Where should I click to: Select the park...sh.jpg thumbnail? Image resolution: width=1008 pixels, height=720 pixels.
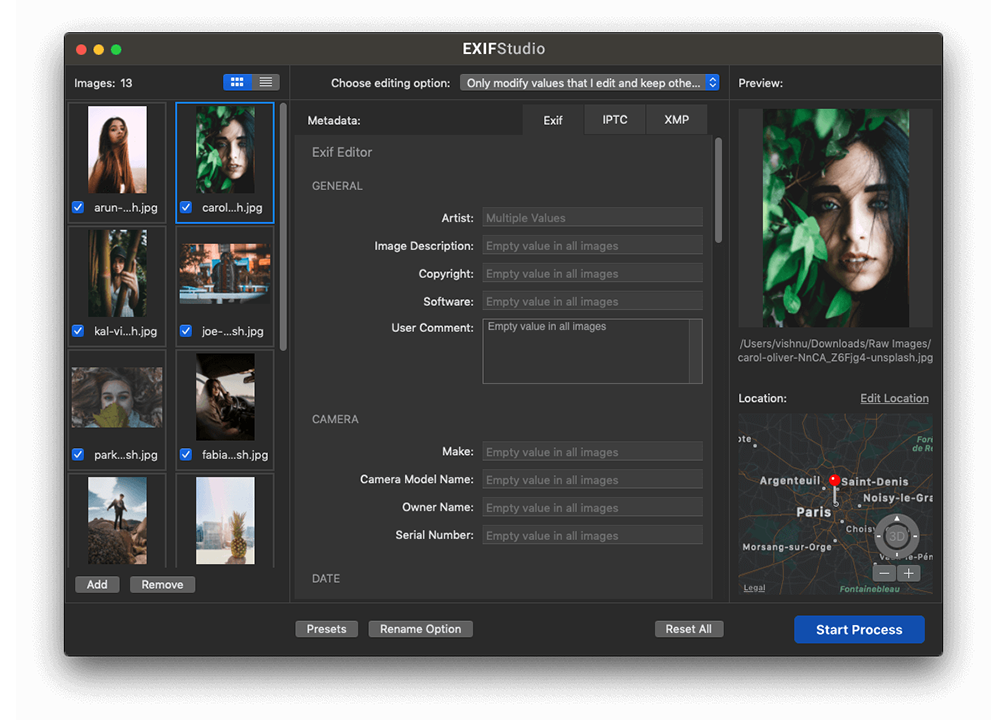(x=117, y=397)
